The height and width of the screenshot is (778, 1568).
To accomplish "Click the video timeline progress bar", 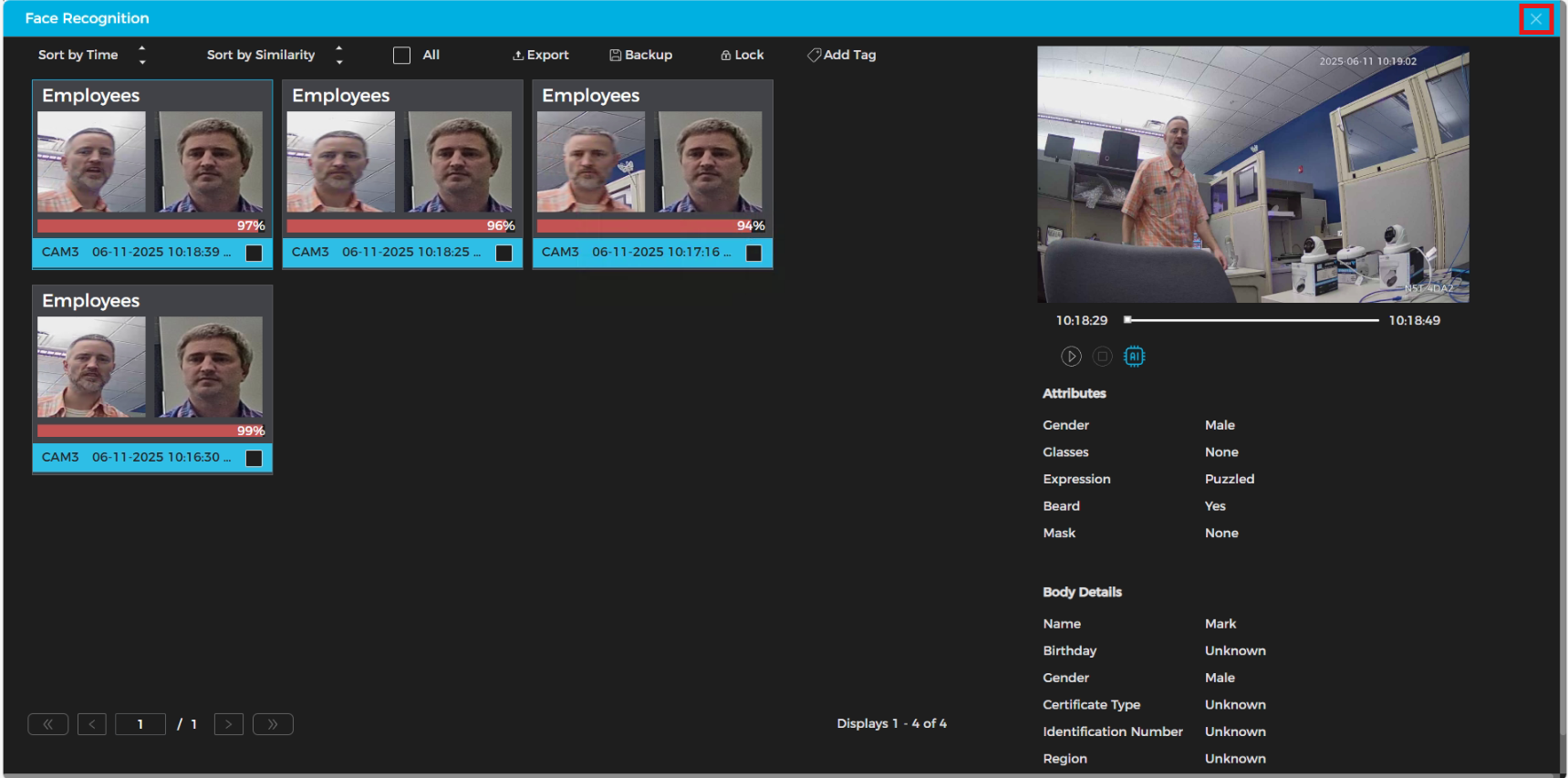I will (1251, 320).
